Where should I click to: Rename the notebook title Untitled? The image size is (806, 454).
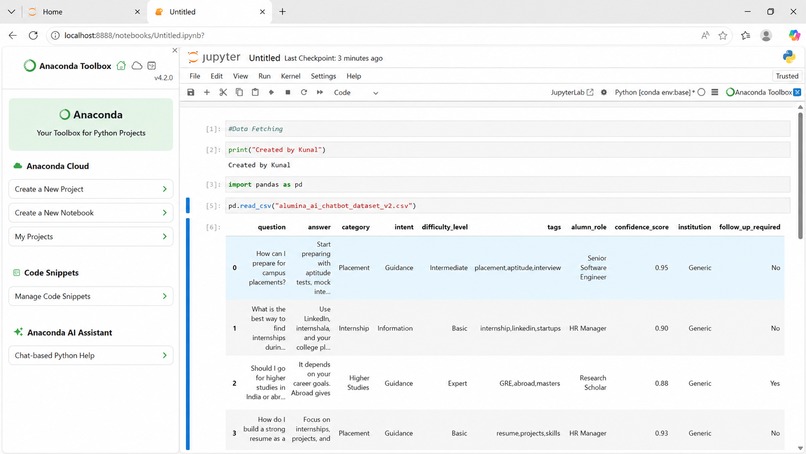264,58
